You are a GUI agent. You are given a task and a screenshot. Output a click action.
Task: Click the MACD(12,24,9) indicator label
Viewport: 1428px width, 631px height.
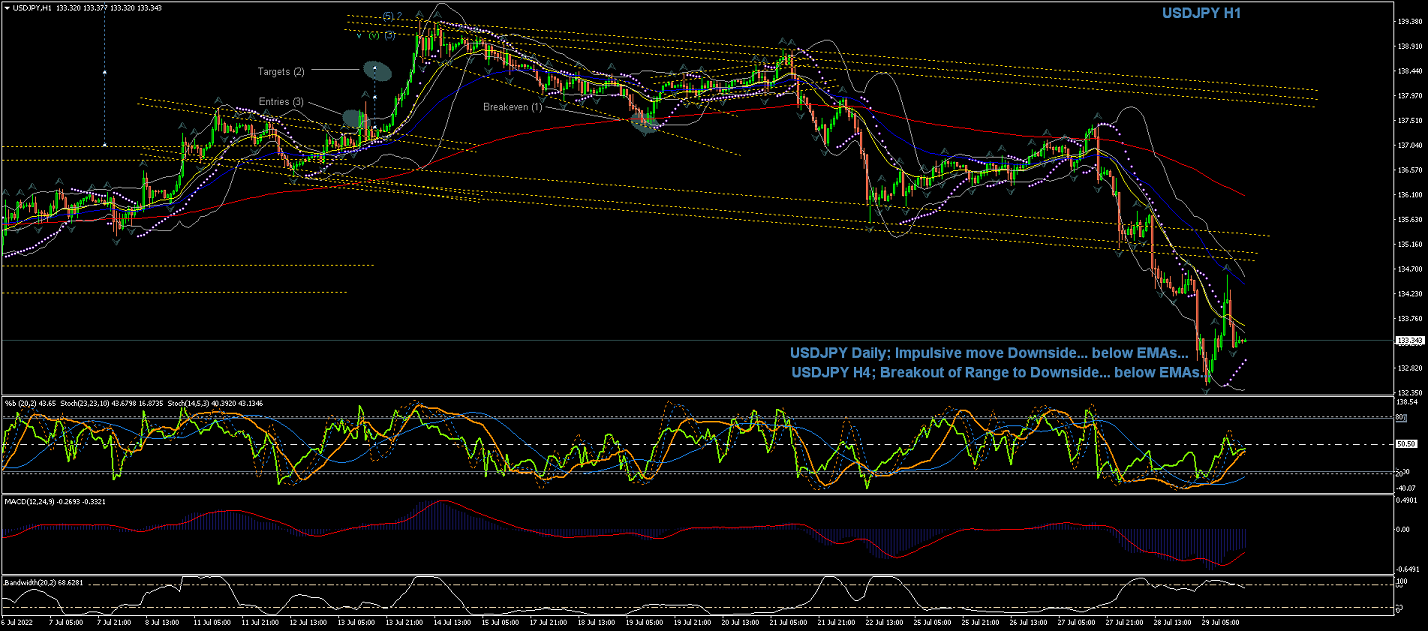(x=36, y=500)
